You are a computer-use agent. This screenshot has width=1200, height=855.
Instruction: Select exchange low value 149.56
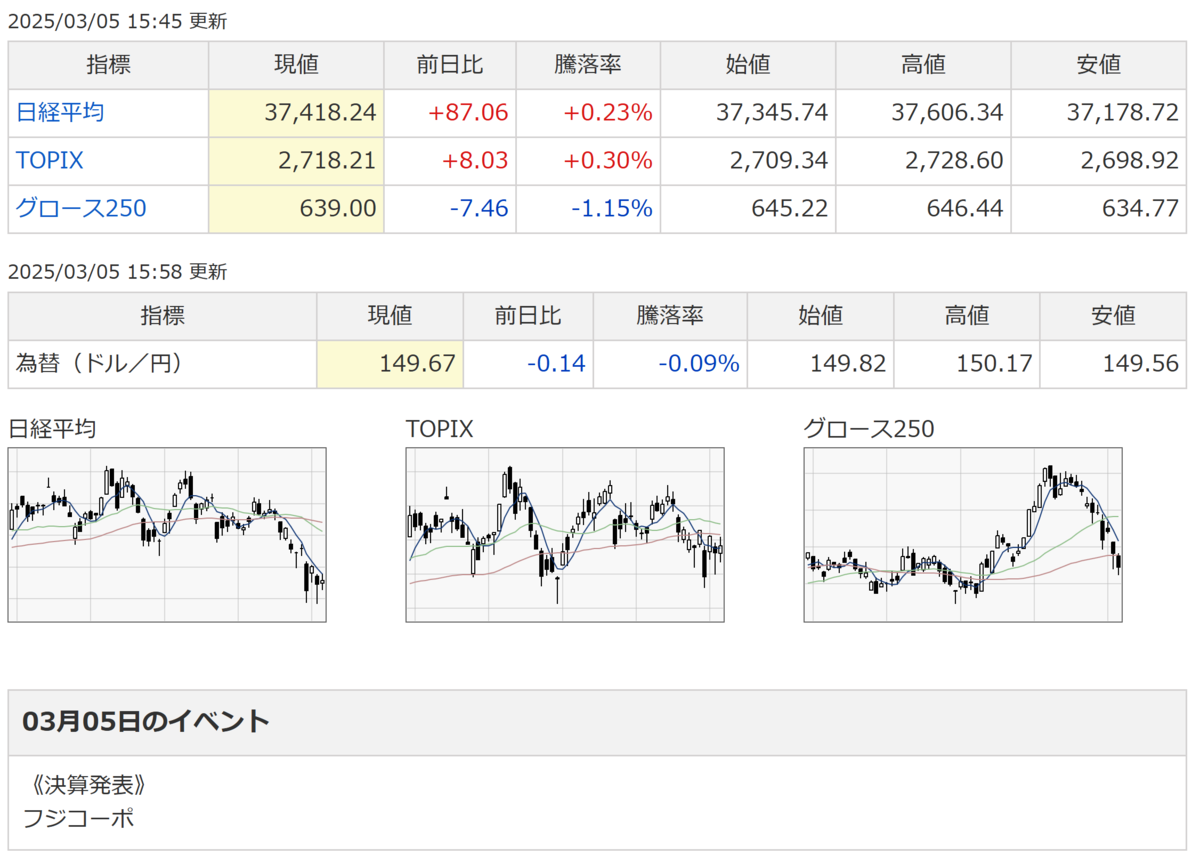pyautogui.click(x=1141, y=364)
